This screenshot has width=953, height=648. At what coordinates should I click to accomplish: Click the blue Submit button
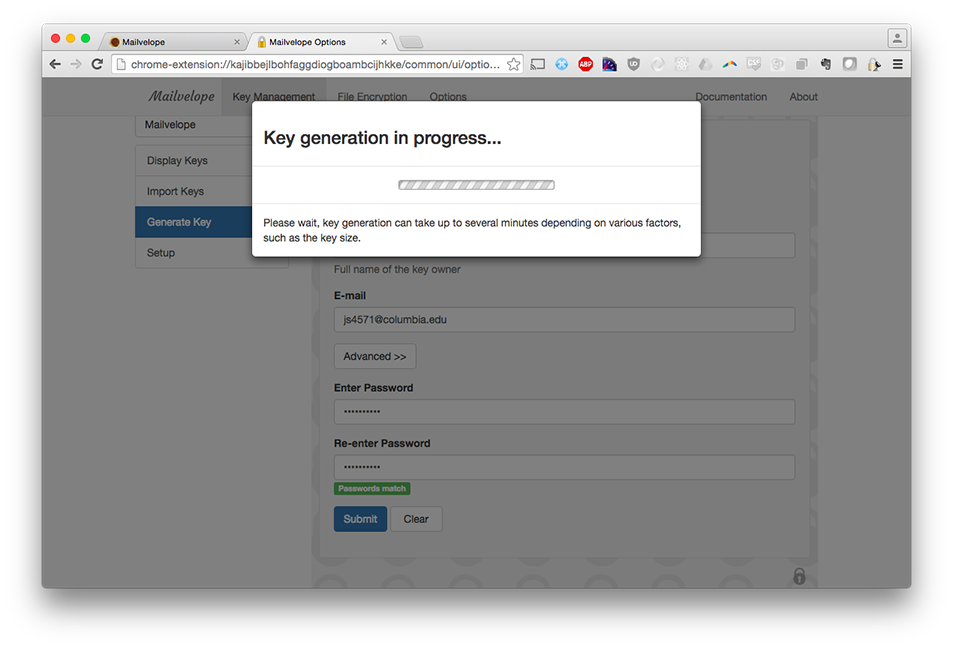click(360, 519)
